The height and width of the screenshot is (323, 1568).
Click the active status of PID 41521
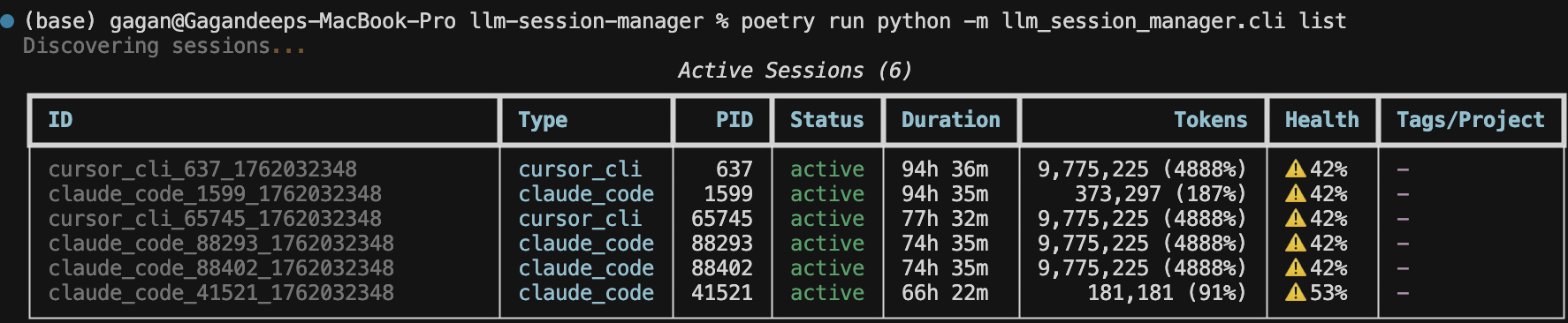coord(826,292)
